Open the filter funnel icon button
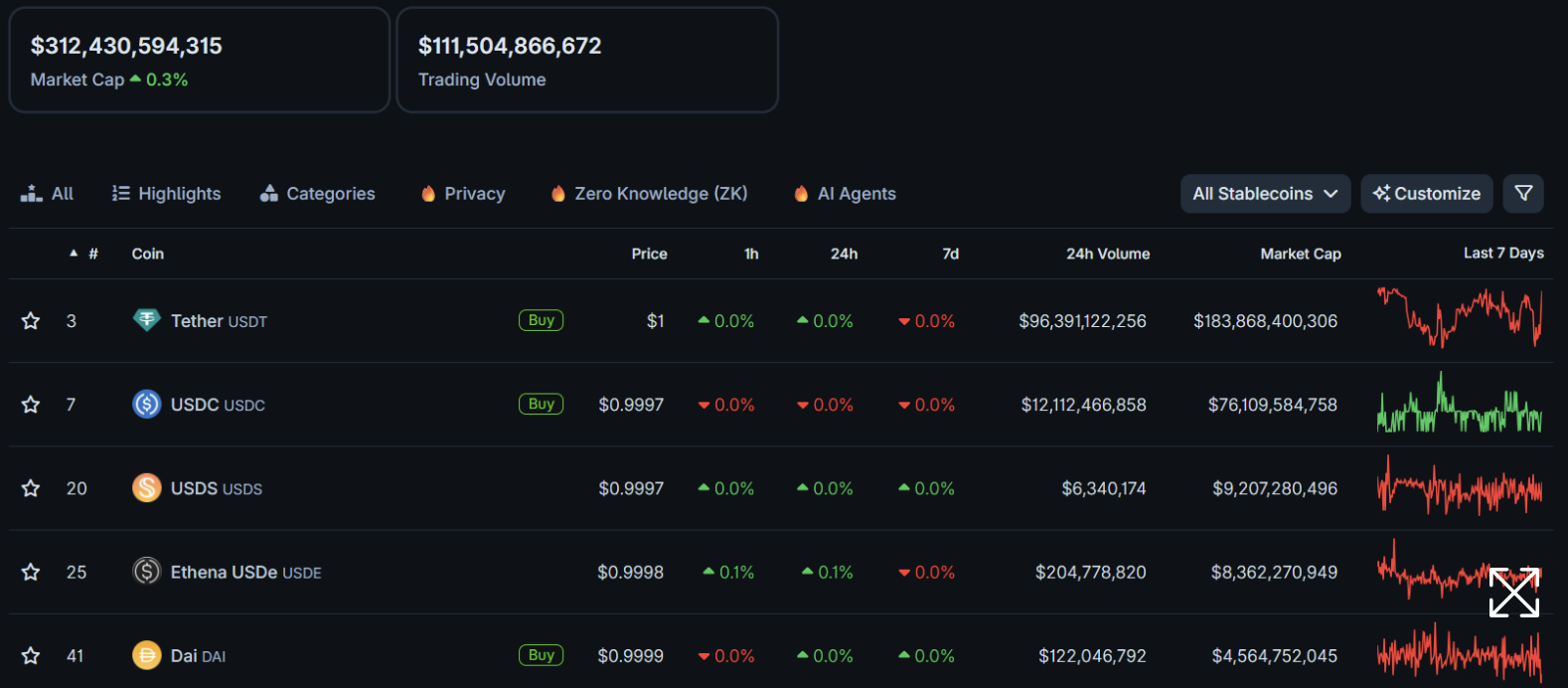This screenshot has width=1568, height=688. (1522, 194)
